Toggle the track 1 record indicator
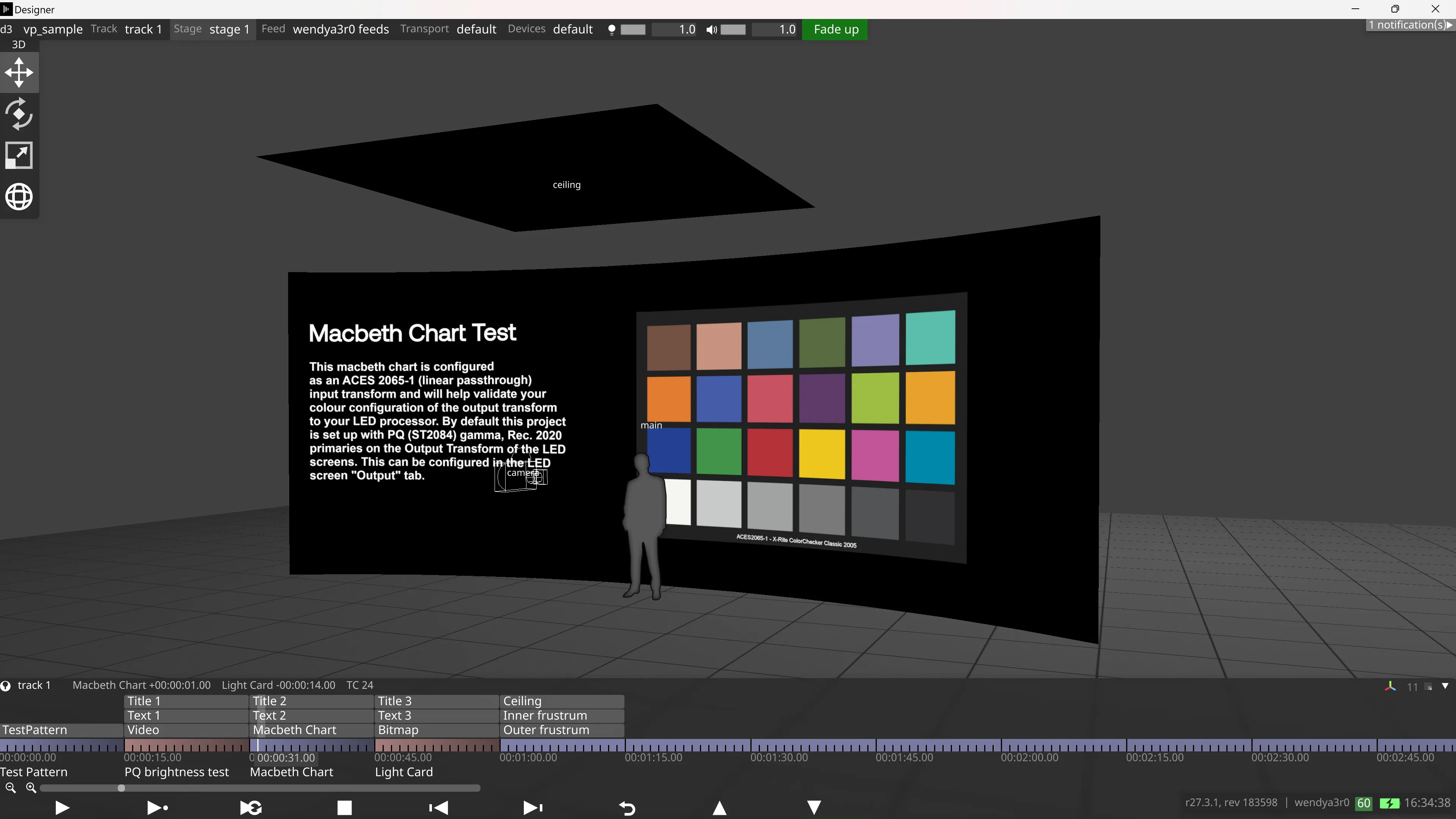Image resolution: width=1456 pixels, height=819 pixels. [x=6, y=685]
